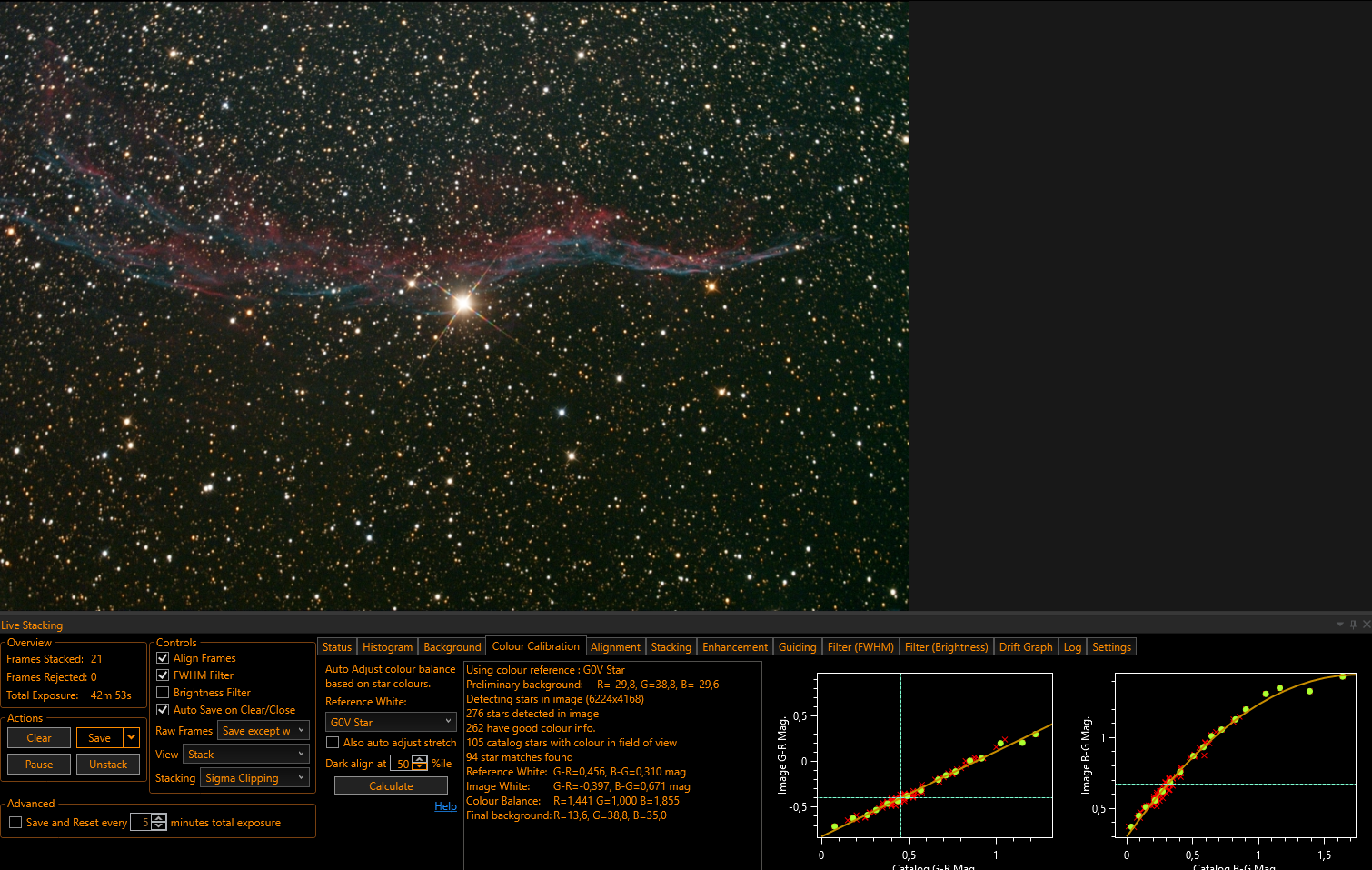Close the Live Stacking panel
Screen dimensions: 1372x870
(x=1366, y=625)
